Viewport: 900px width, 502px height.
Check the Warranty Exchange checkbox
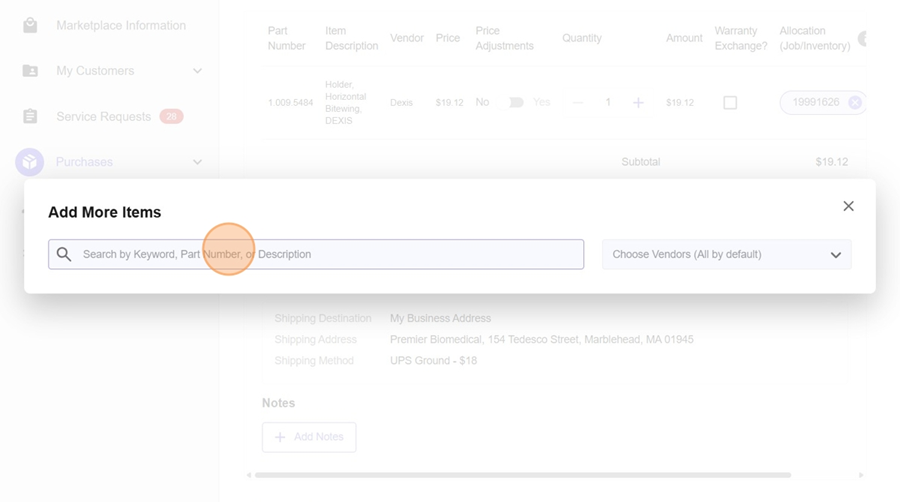click(x=730, y=102)
